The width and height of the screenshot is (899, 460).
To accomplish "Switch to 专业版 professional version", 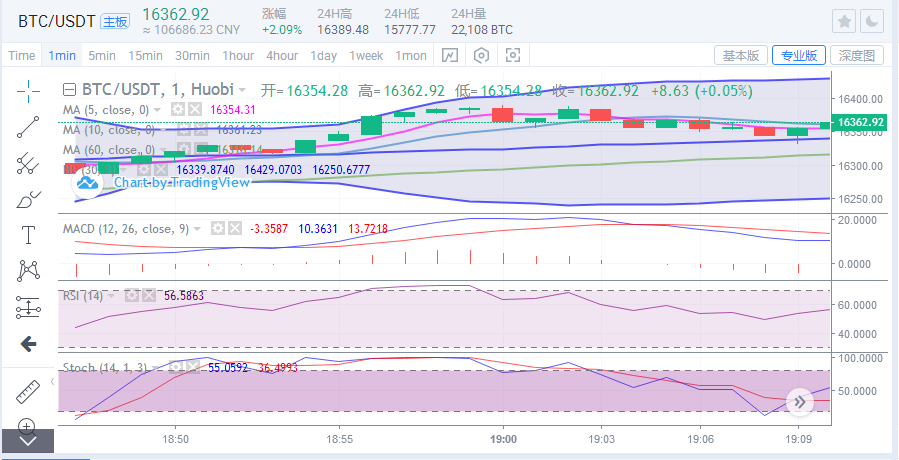I will pyautogui.click(x=799, y=56).
